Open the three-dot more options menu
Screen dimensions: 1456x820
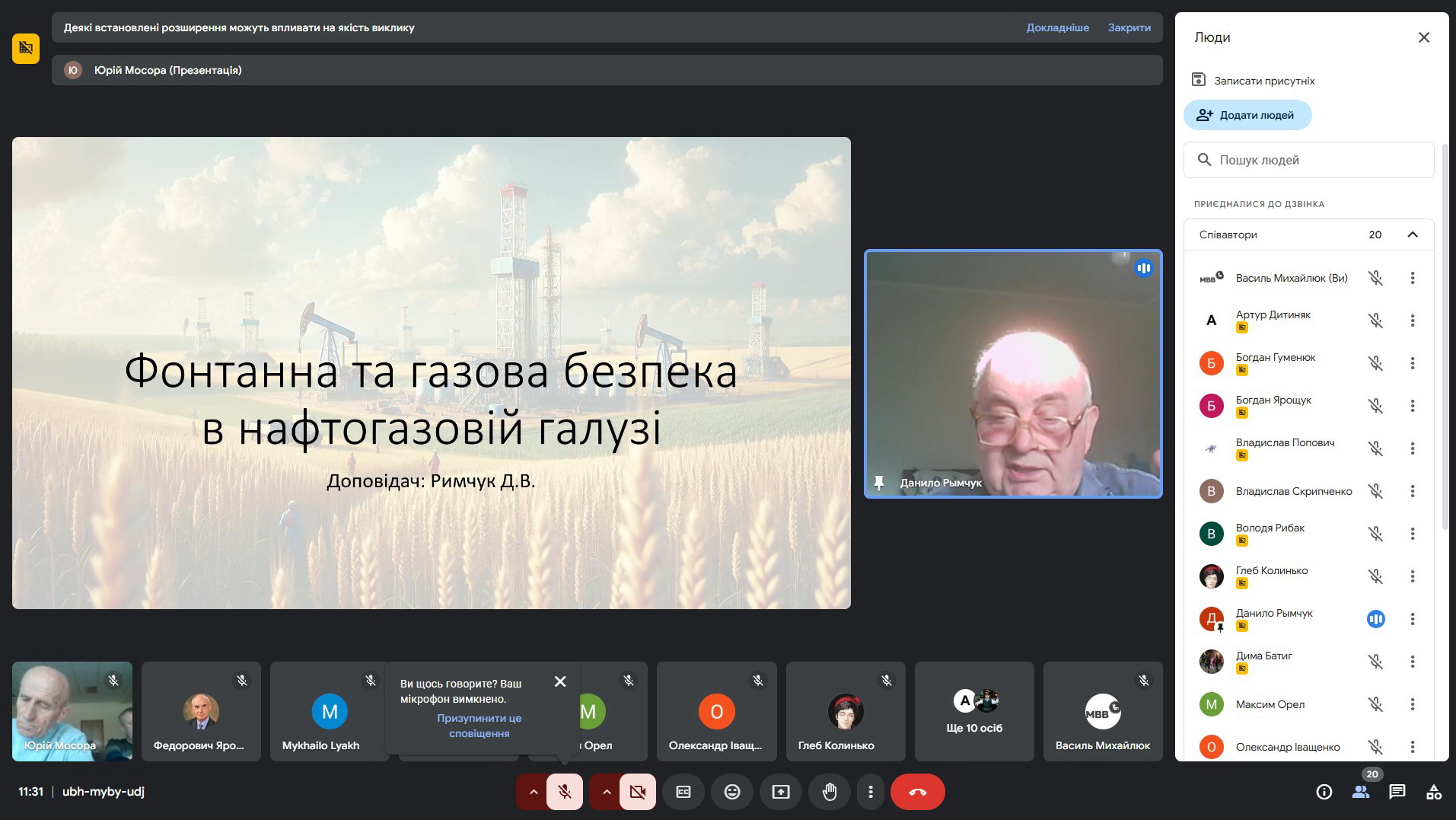[x=870, y=792]
